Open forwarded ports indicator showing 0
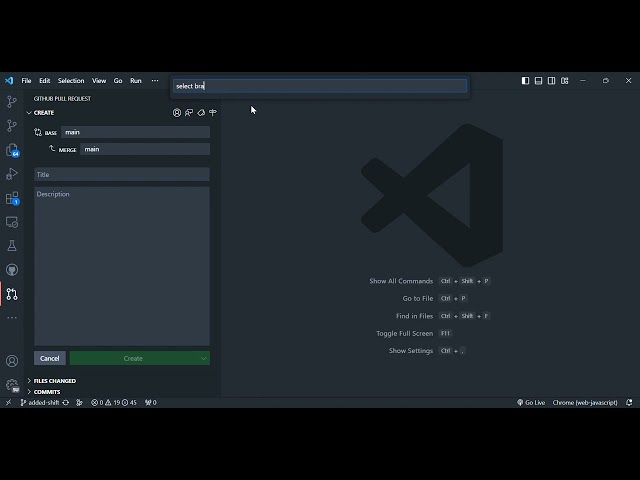 (x=151, y=402)
